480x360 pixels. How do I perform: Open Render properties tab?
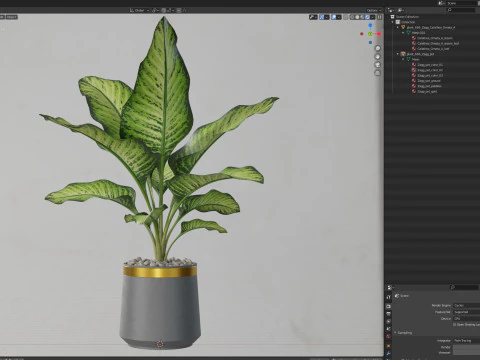(x=388, y=306)
